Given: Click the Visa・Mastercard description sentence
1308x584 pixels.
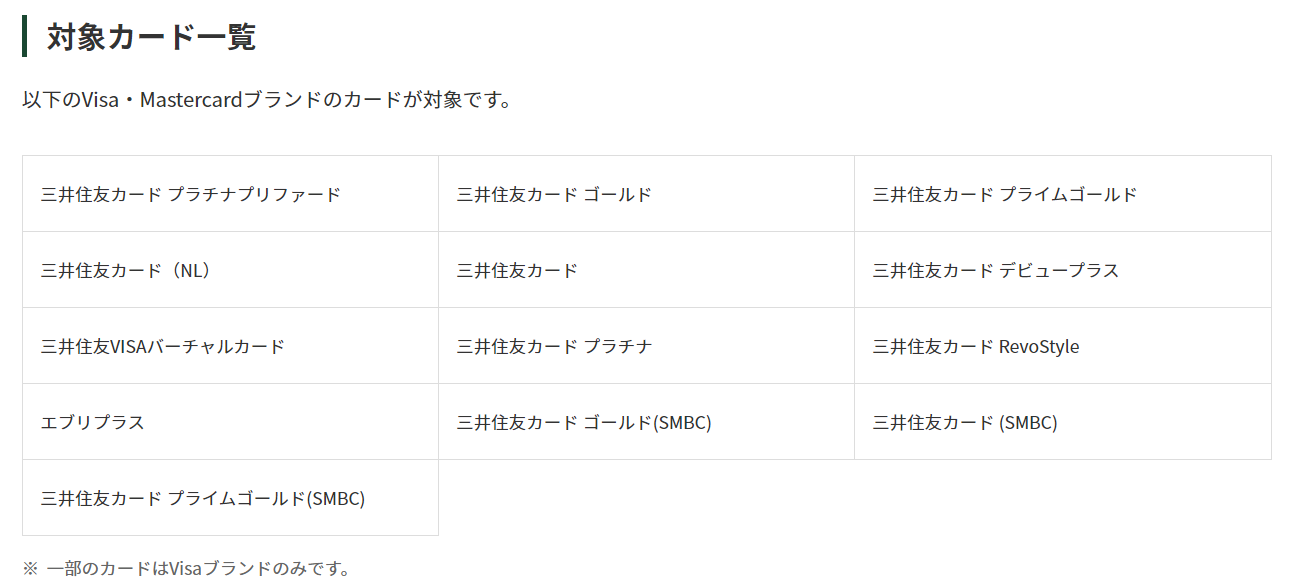Looking at the screenshot, I should click(x=267, y=100).
